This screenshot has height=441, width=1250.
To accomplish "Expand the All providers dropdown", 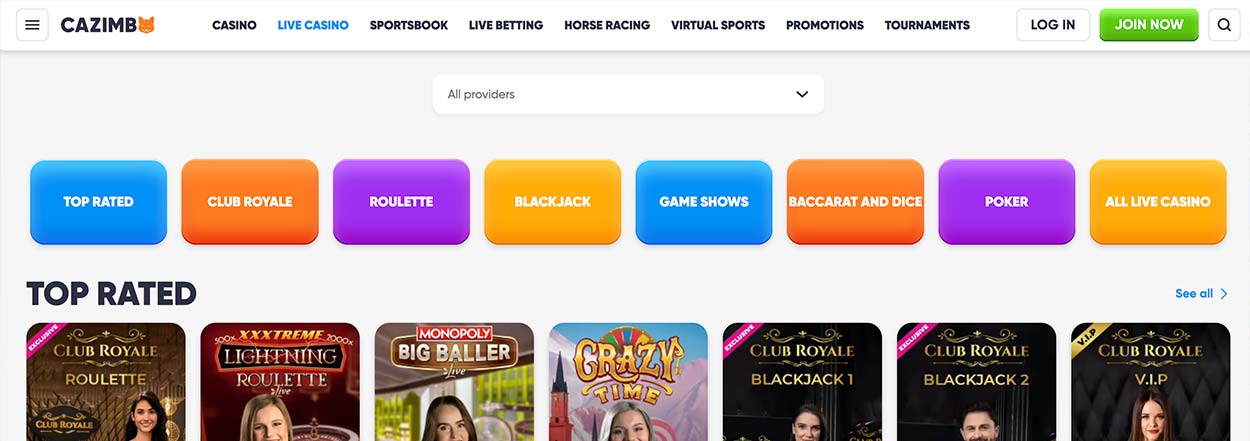I will (x=628, y=94).
